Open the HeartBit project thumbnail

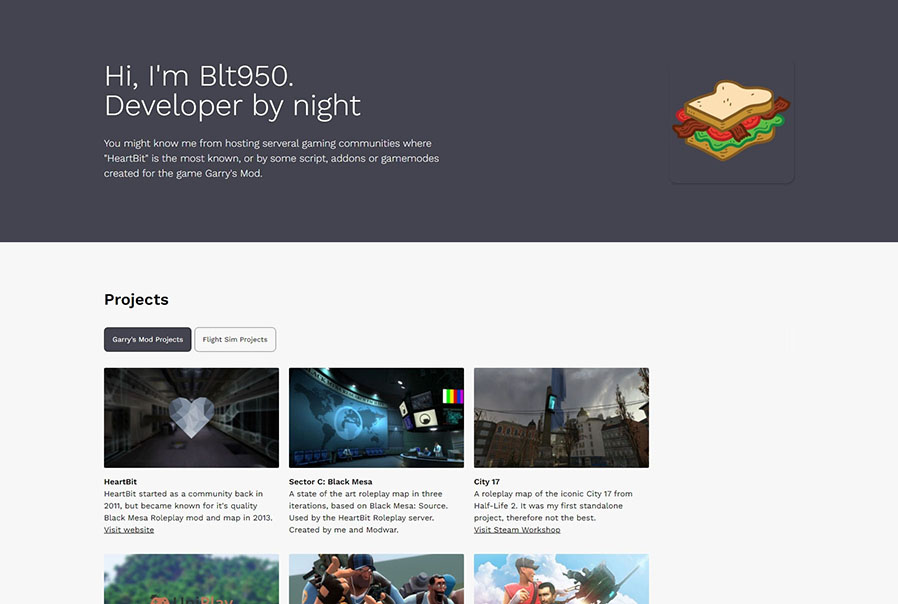pyautogui.click(x=191, y=417)
